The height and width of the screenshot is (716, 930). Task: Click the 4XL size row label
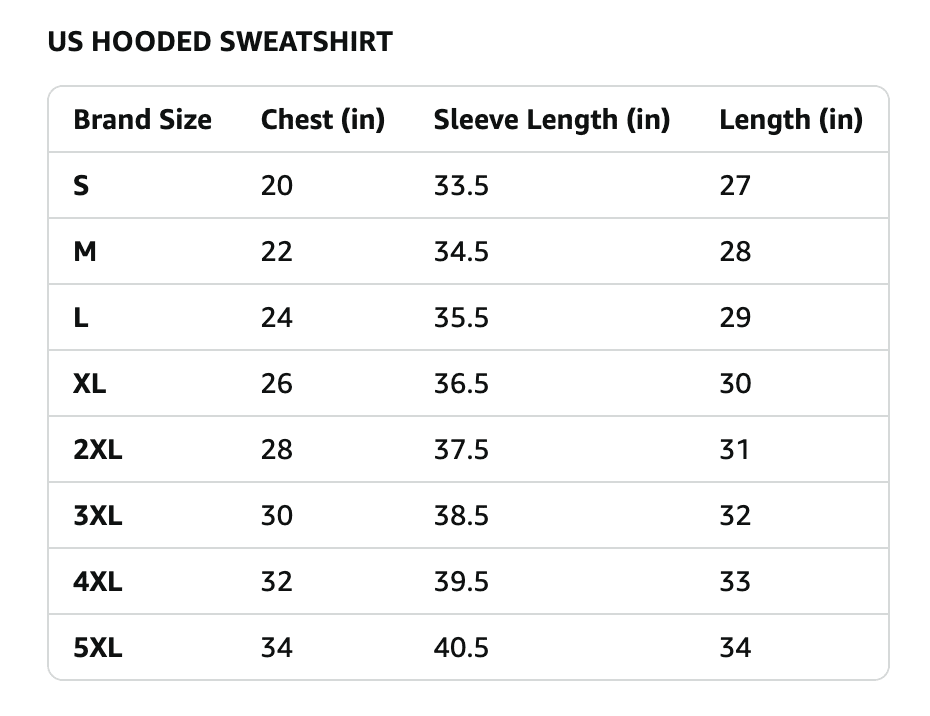(97, 582)
